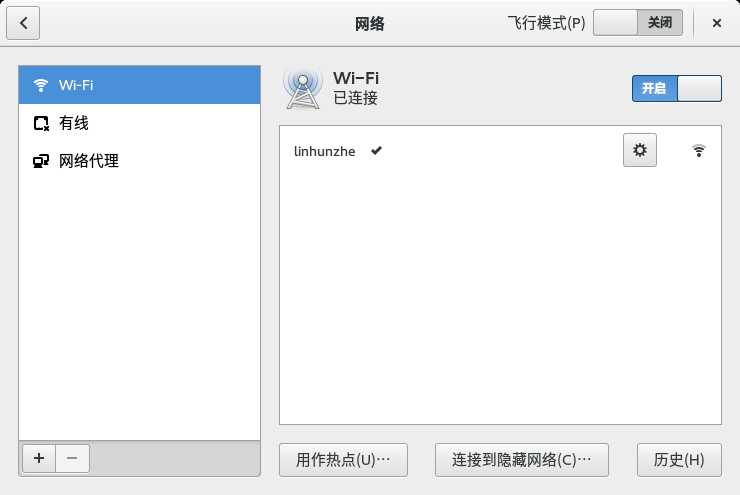Click the Wi-Fi antenna tower icon
This screenshot has height=495, width=740.
tap(303, 89)
